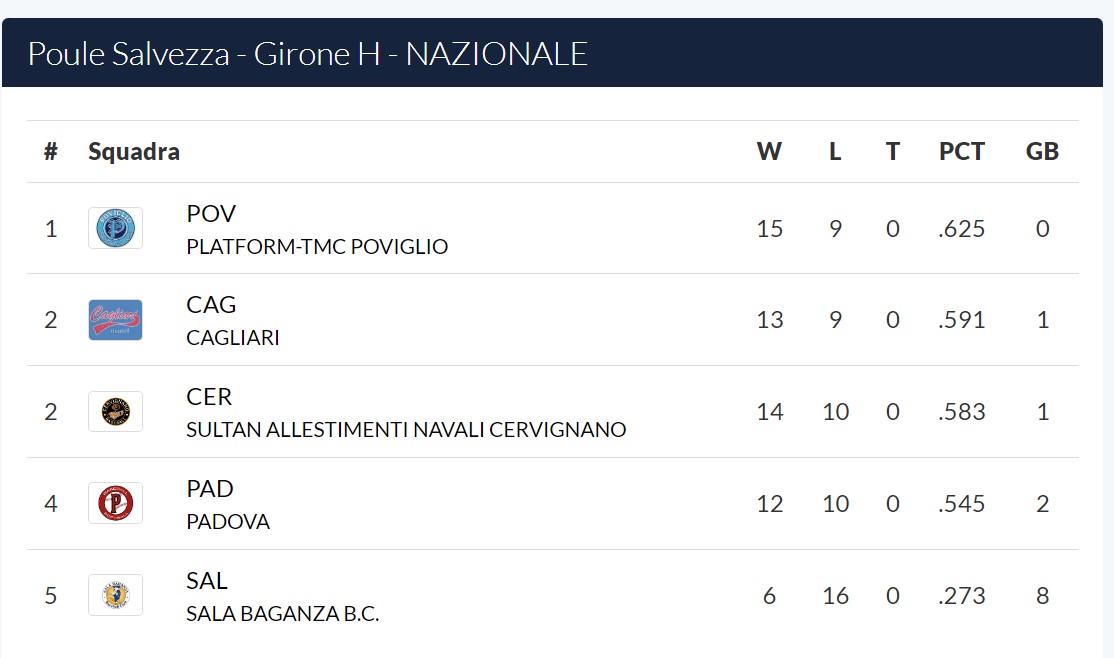
Task: Click the POV abbreviation
Action: pyautogui.click(x=211, y=213)
